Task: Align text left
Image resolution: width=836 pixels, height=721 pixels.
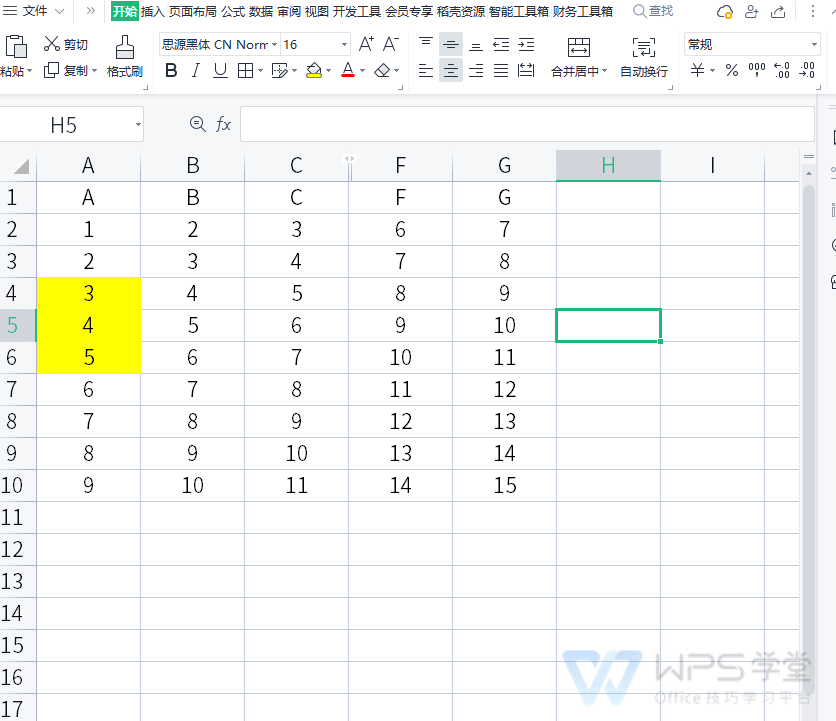Action: click(425, 70)
